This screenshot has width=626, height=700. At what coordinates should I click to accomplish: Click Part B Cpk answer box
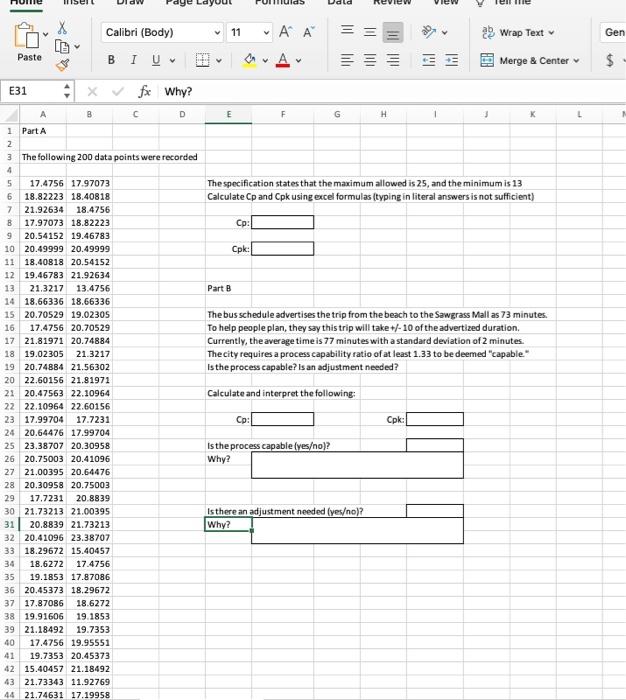(x=435, y=419)
